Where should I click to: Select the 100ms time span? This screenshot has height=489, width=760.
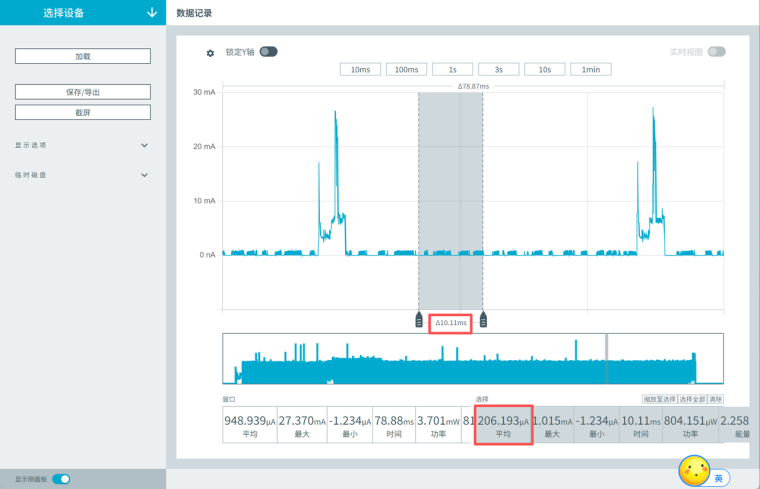tap(406, 69)
